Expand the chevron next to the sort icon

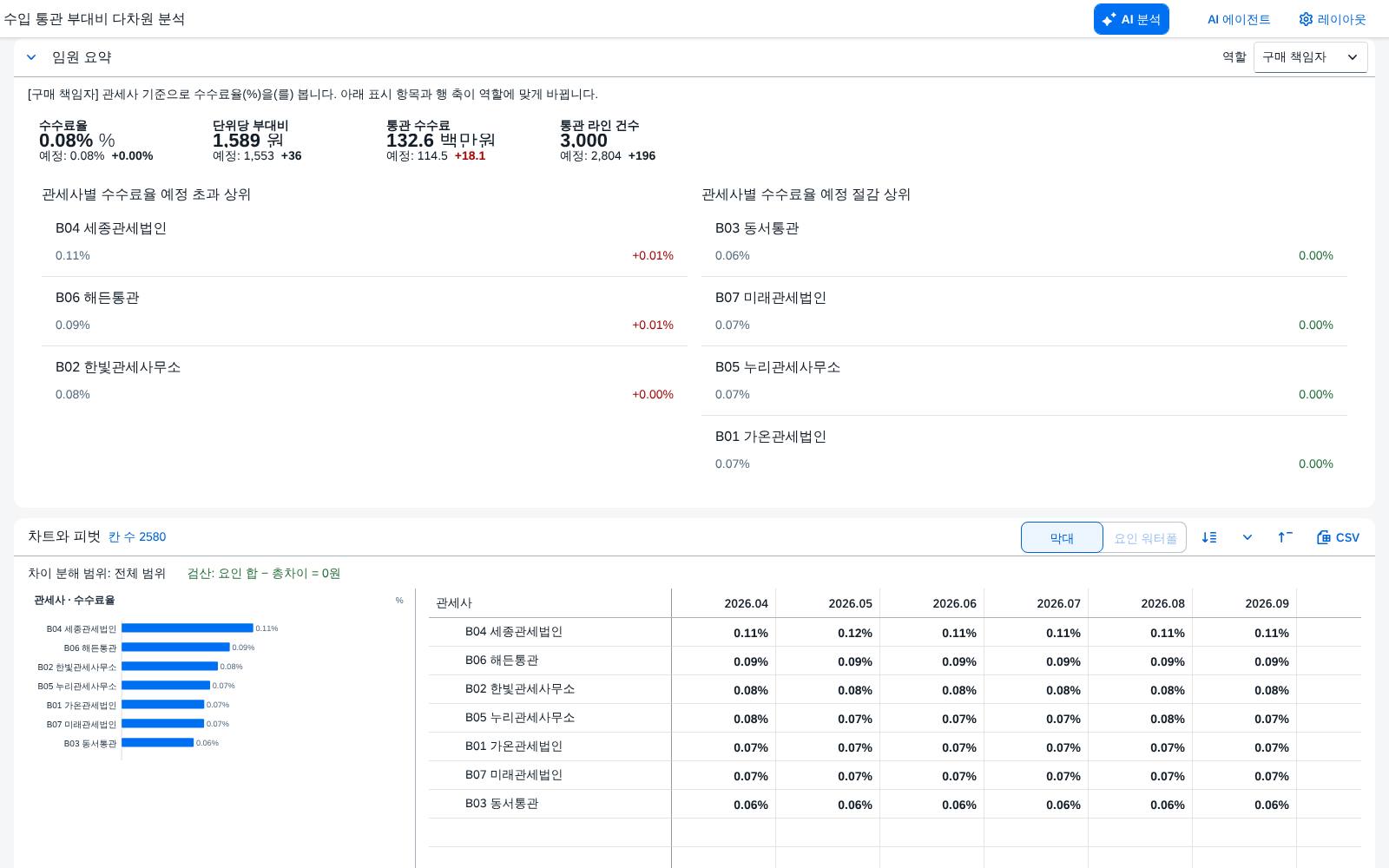(1247, 537)
